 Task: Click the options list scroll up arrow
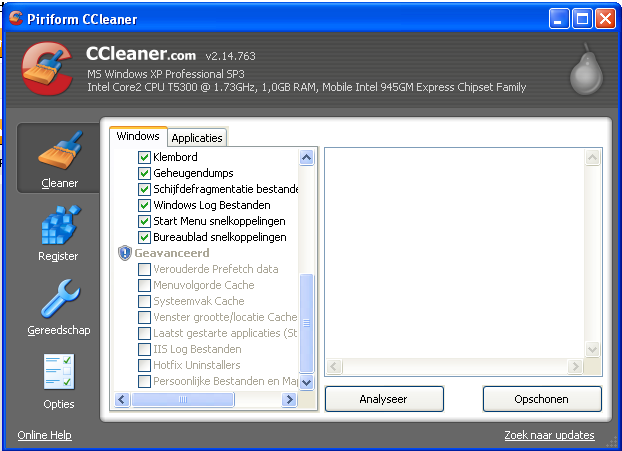pos(307,157)
